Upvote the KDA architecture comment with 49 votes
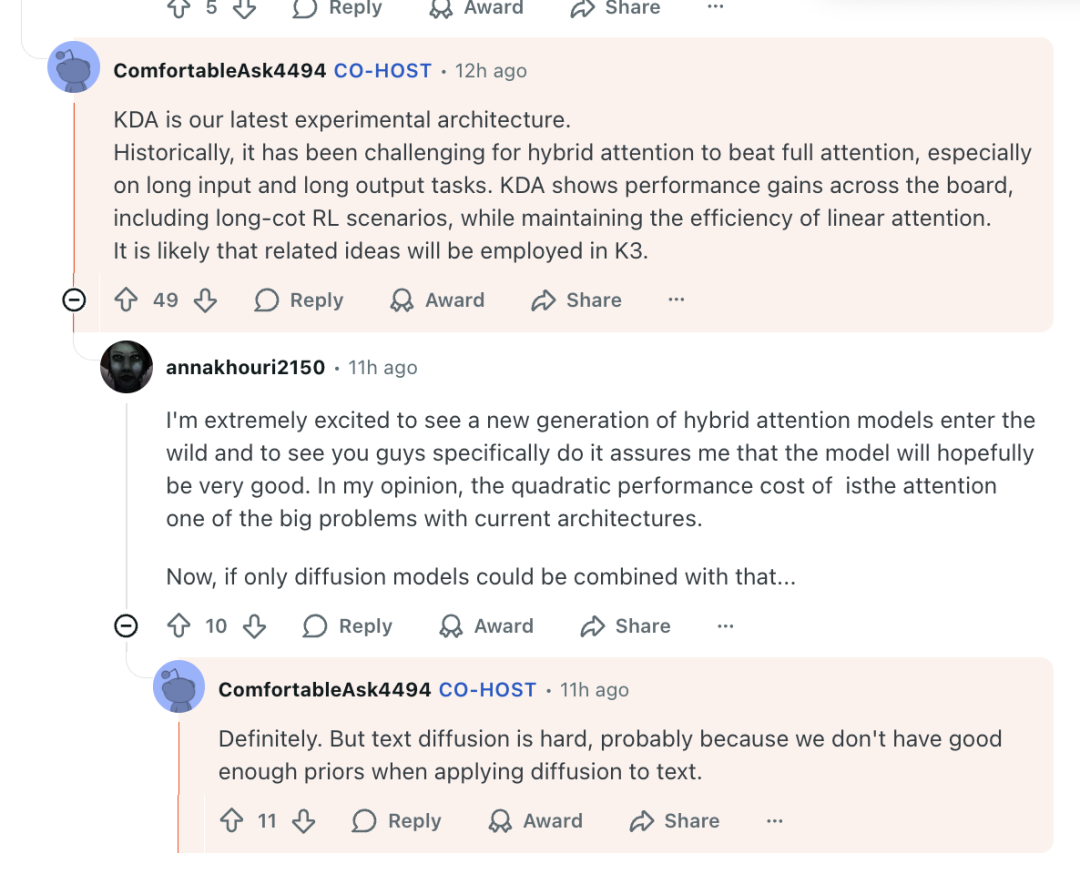This screenshot has width=1080, height=874. coord(126,300)
